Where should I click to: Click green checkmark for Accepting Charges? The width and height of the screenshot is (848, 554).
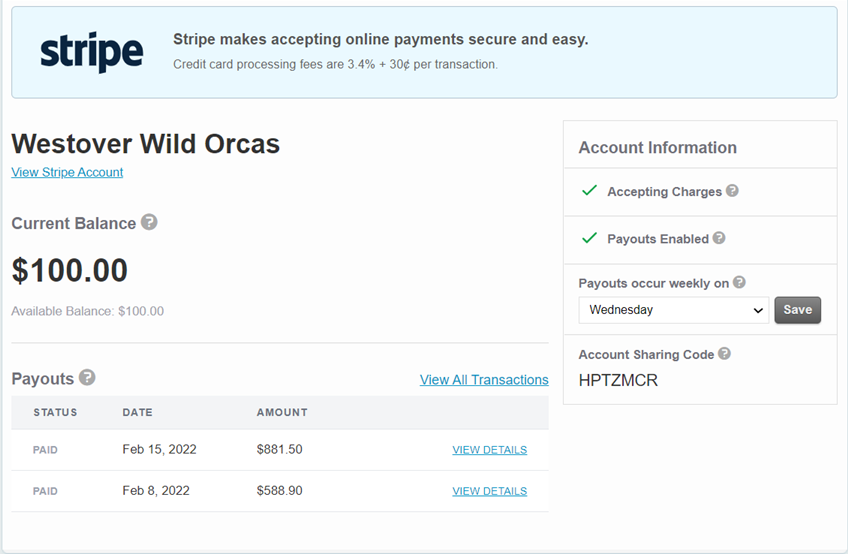coord(589,190)
